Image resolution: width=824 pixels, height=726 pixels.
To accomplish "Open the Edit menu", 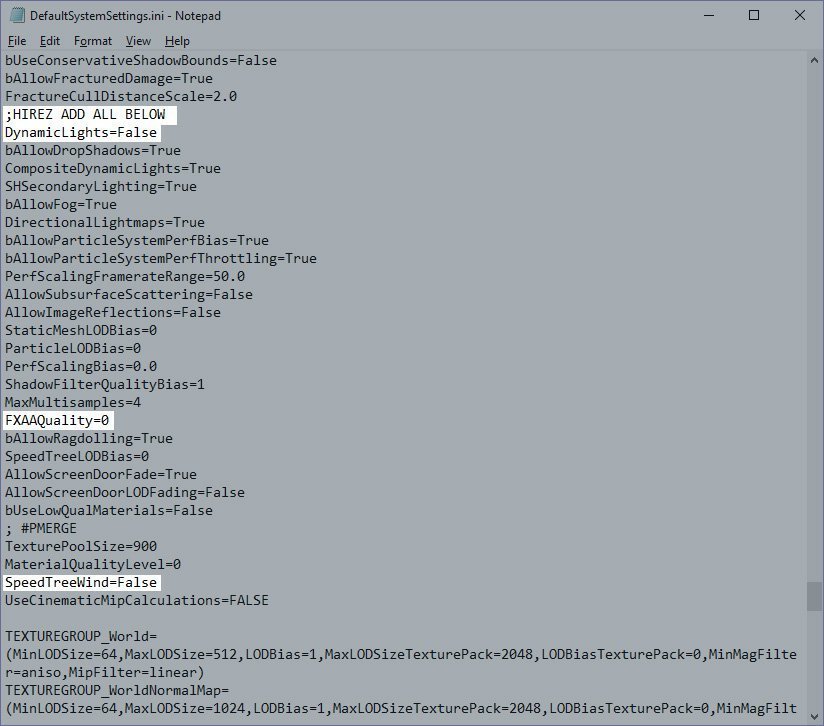I will [x=50, y=41].
